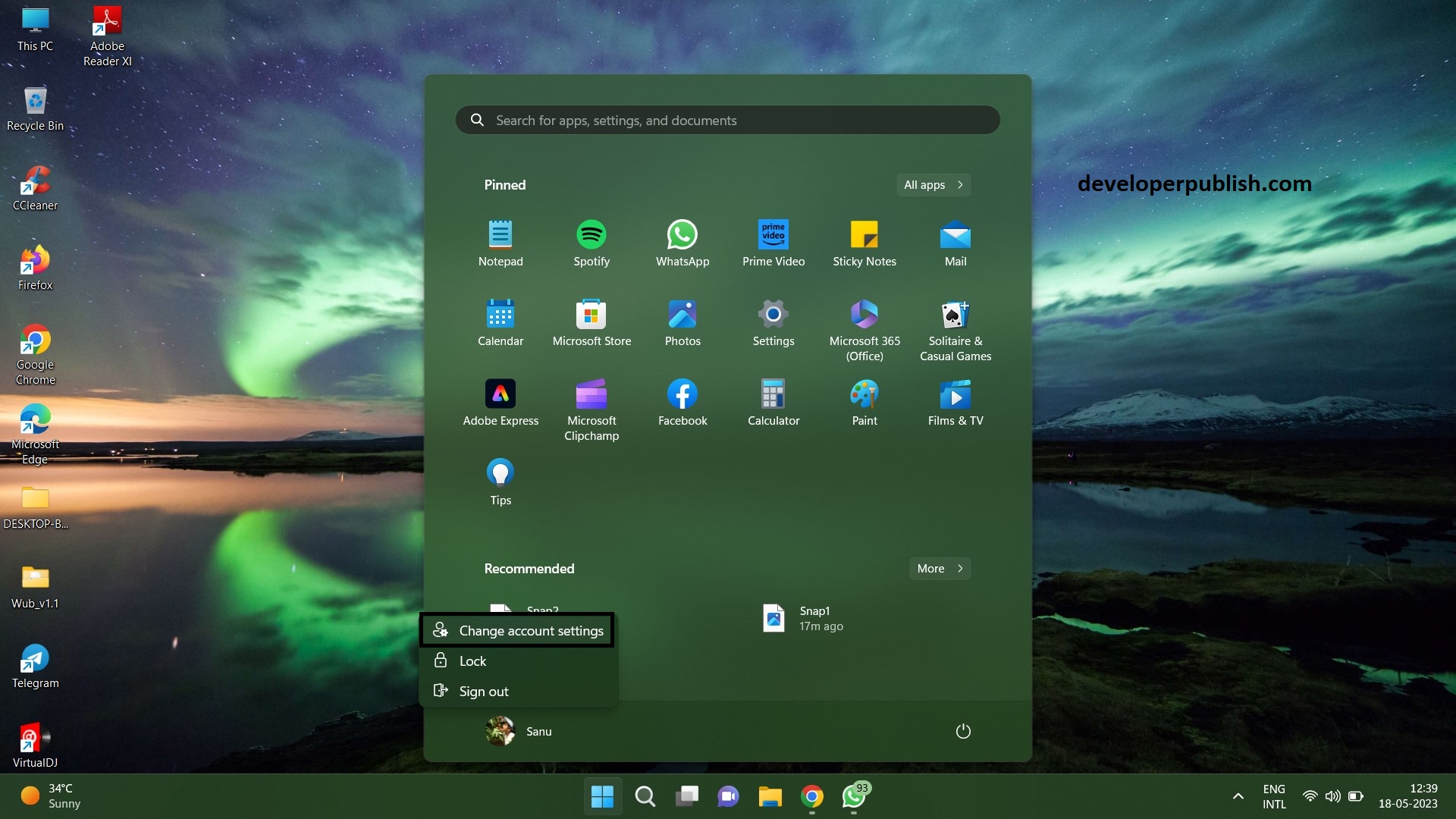Start Sticky Notes app
1456x819 pixels.
tap(864, 243)
